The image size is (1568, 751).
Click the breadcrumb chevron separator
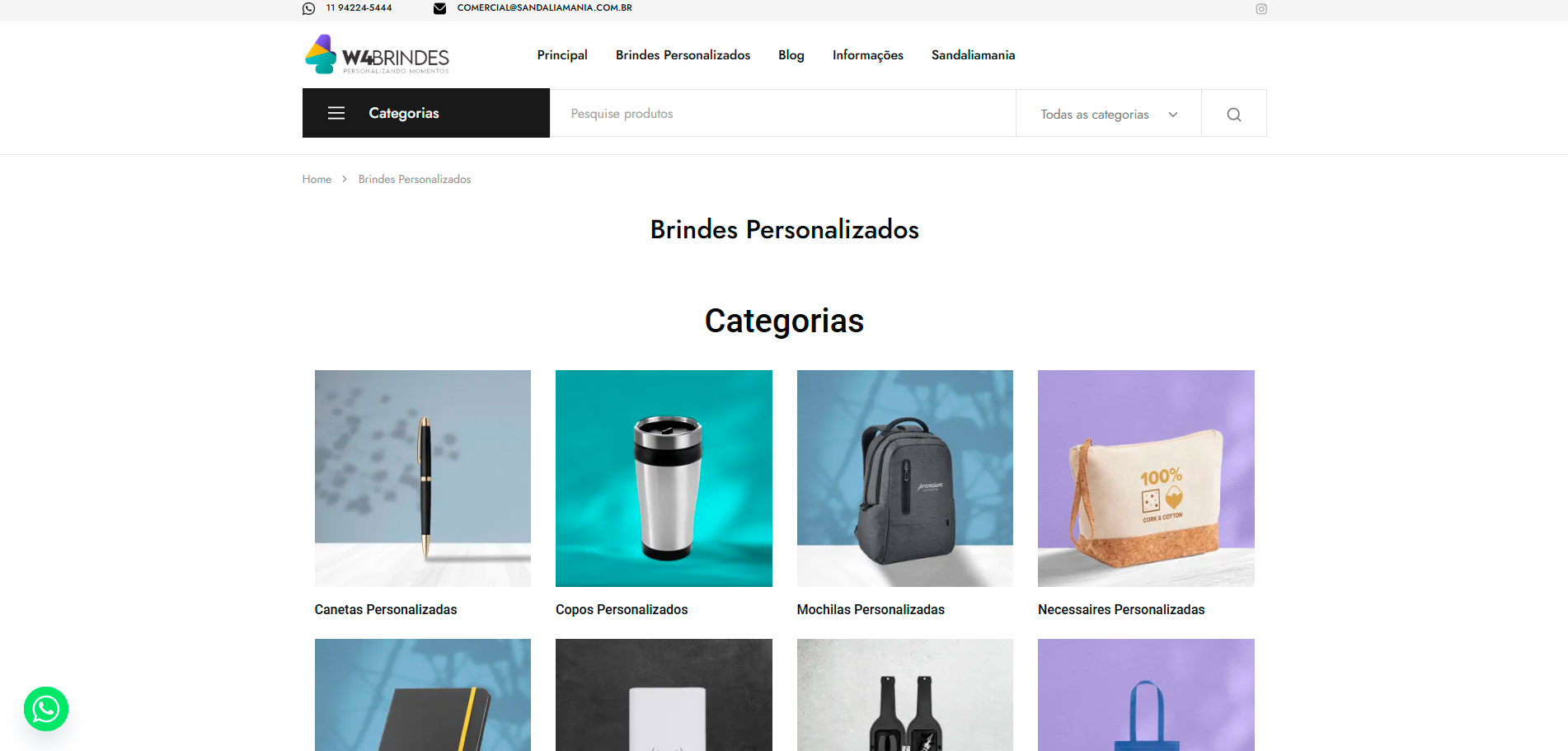(x=345, y=179)
